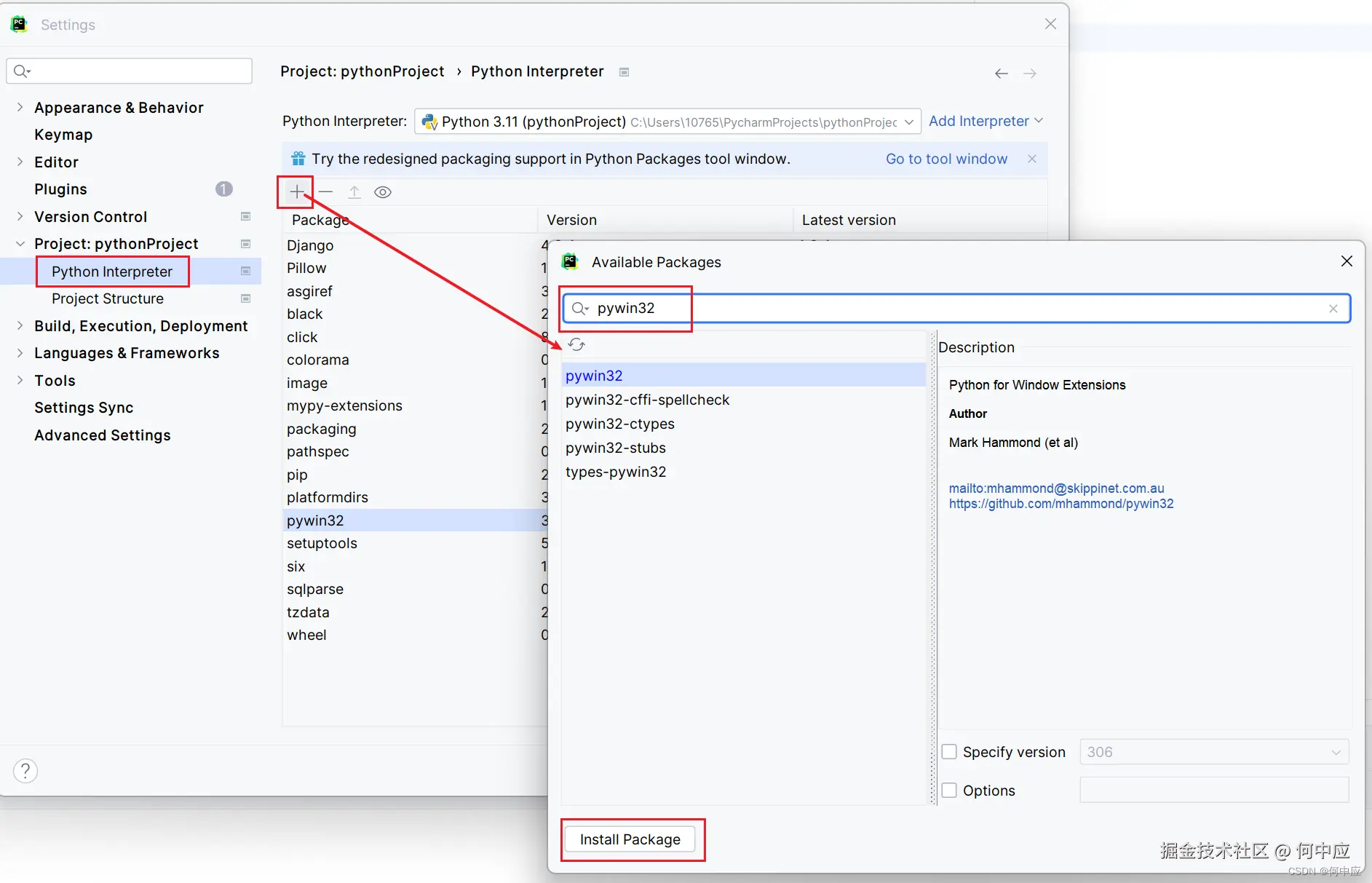Open the version 306 dropdown
Image resolution: width=1372 pixels, height=883 pixels.
point(1214,752)
